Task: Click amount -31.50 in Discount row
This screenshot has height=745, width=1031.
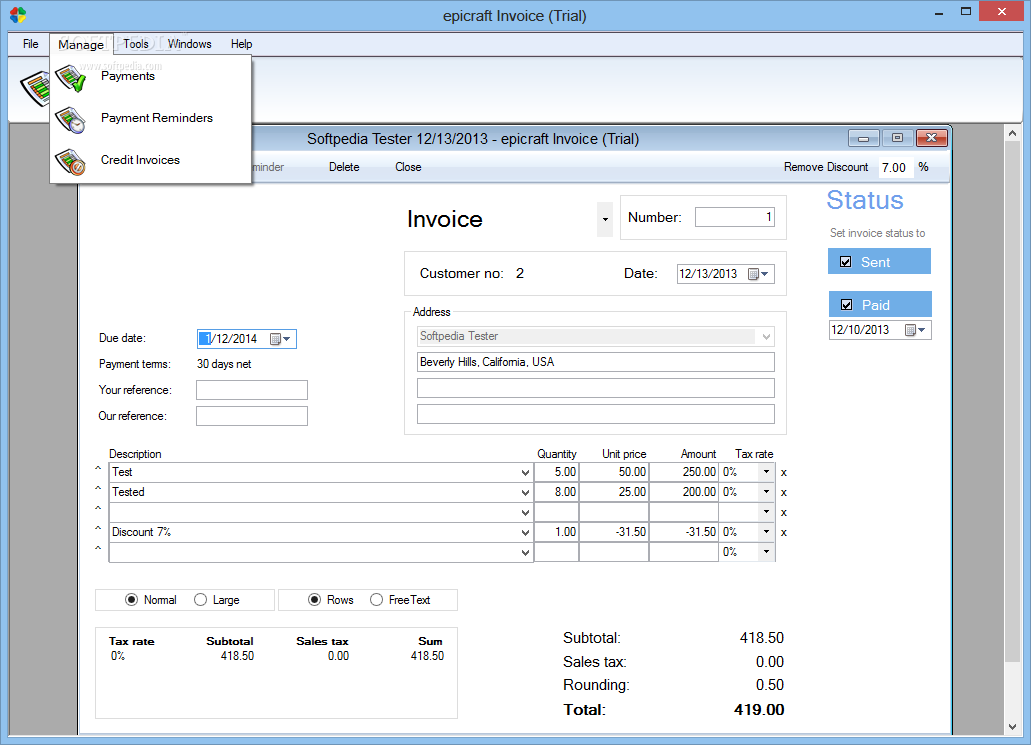Action: 684,532
